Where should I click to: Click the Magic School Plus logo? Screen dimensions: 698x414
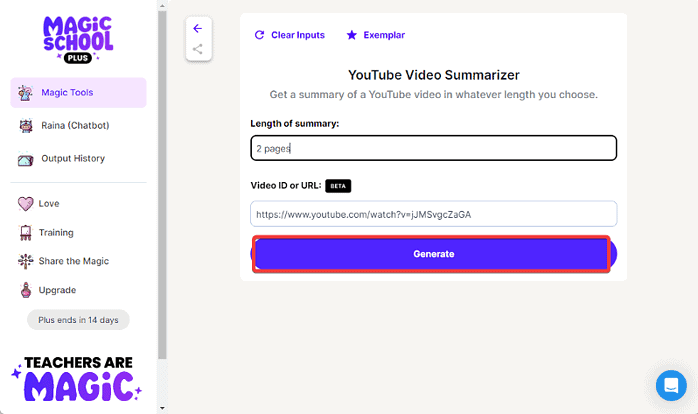click(78, 38)
